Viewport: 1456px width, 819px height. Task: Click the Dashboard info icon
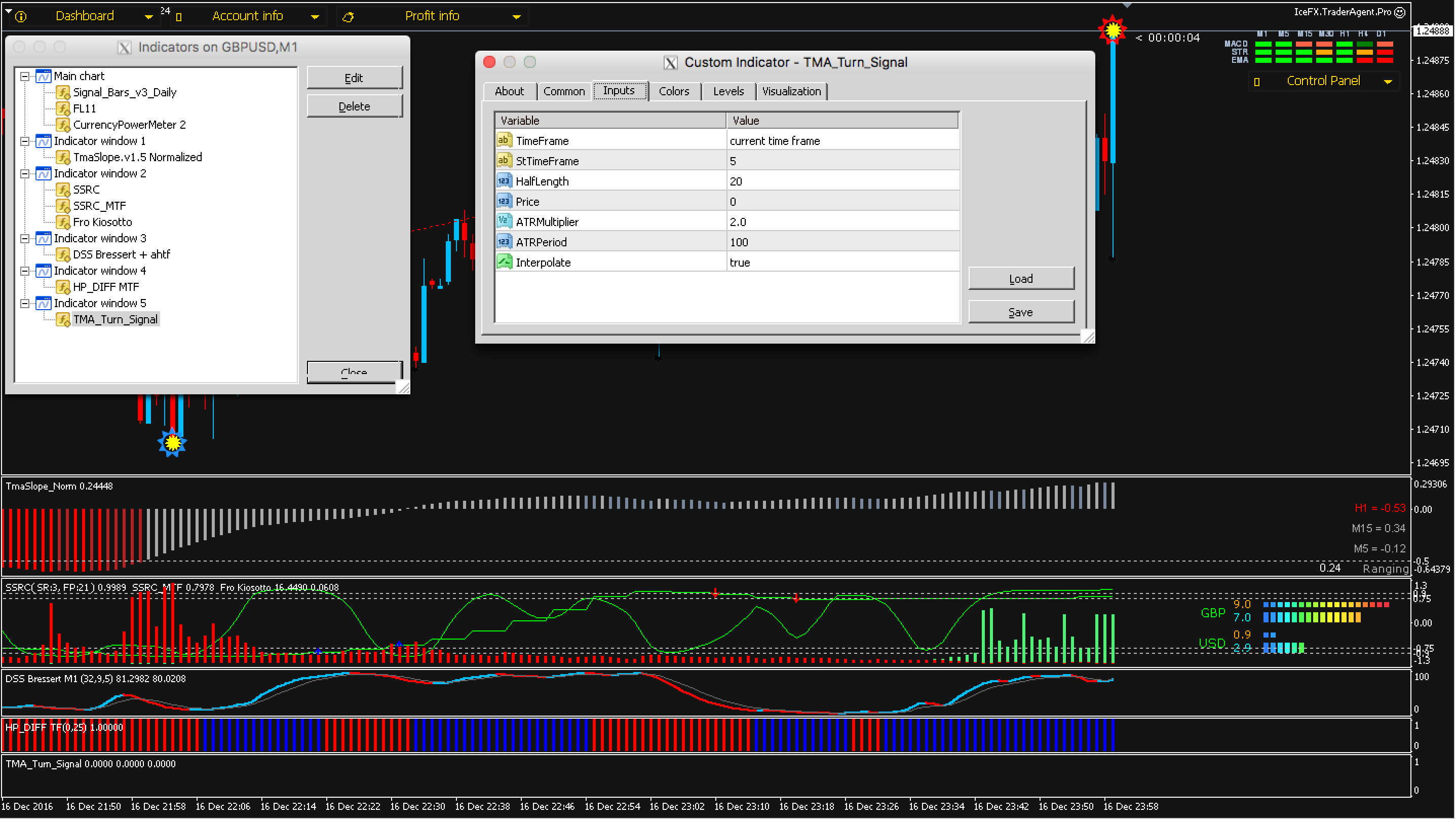tap(21, 16)
